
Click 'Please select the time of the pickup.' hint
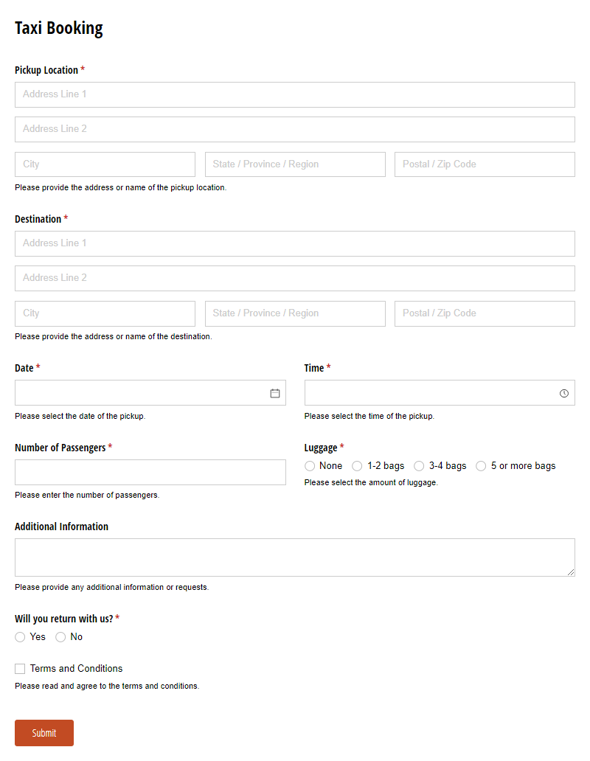[x=369, y=416]
